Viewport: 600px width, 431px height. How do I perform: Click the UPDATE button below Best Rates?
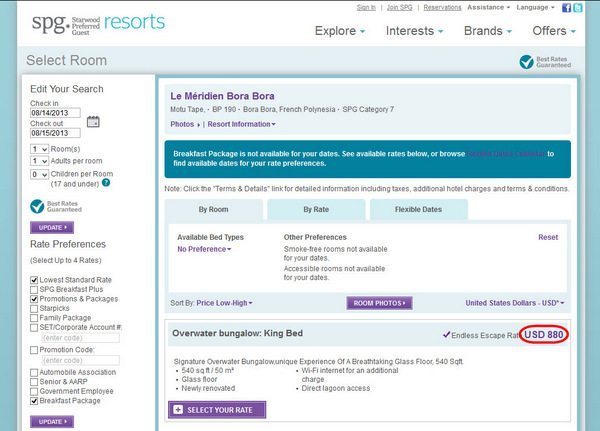click(52, 227)
